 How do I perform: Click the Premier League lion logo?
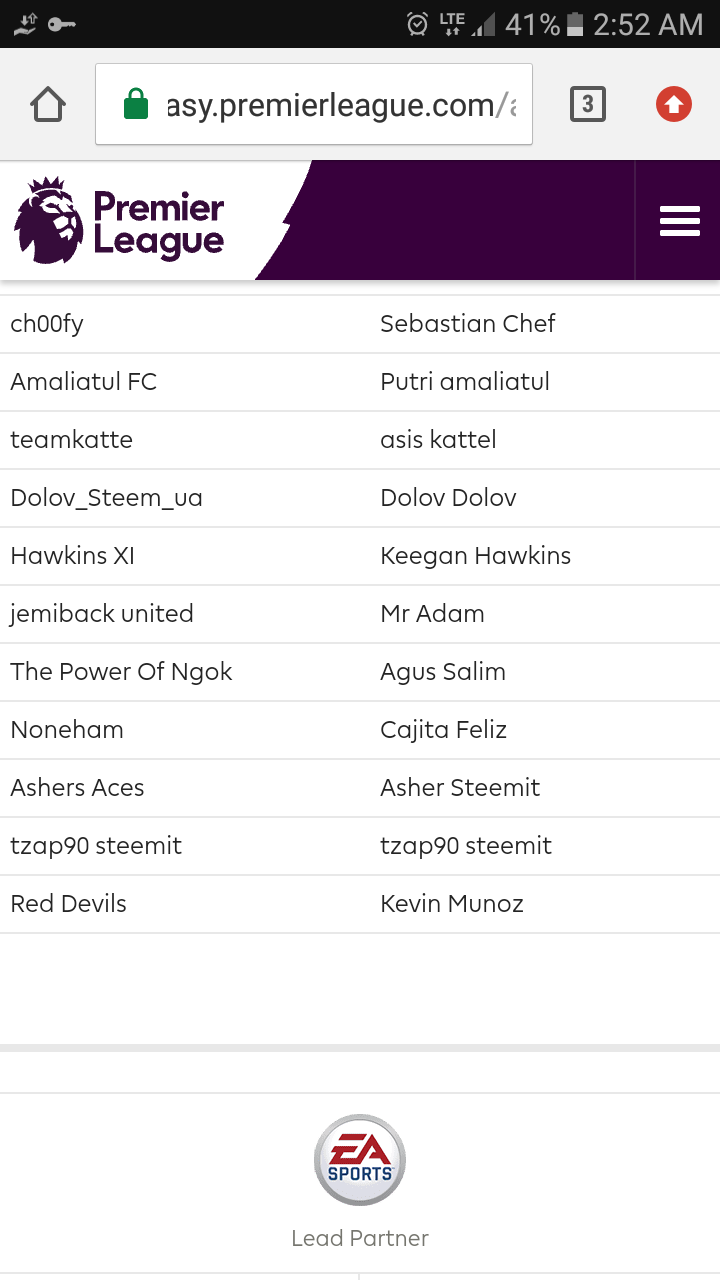click(49, 221)
